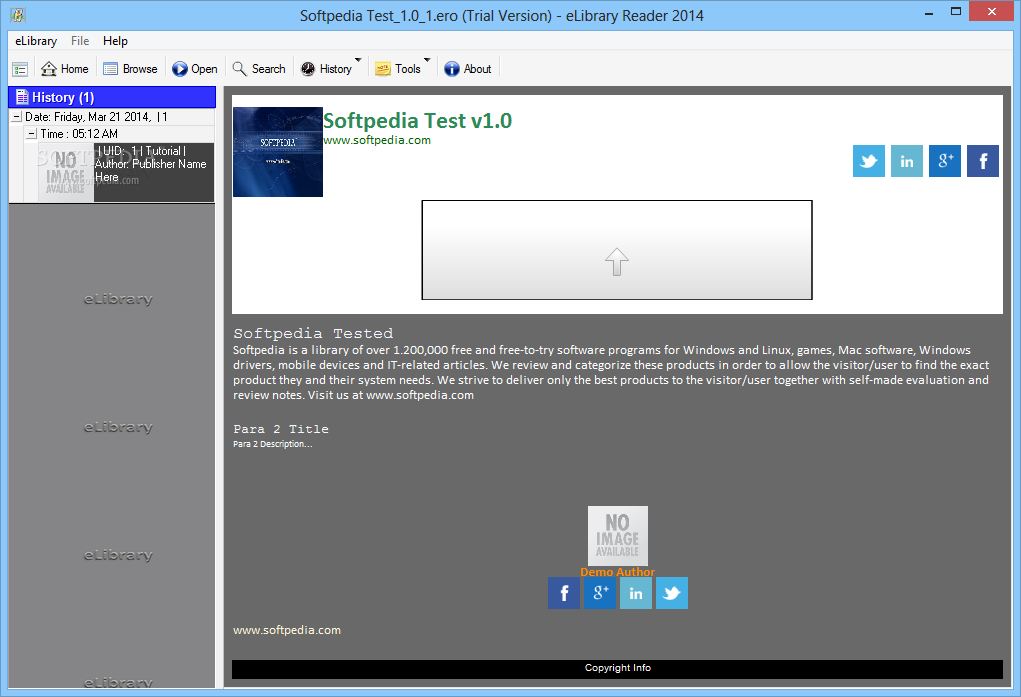Open the UID 1 Tutorial history entry
Viewport: 1021px width, 697px height.
coord(154,172)
